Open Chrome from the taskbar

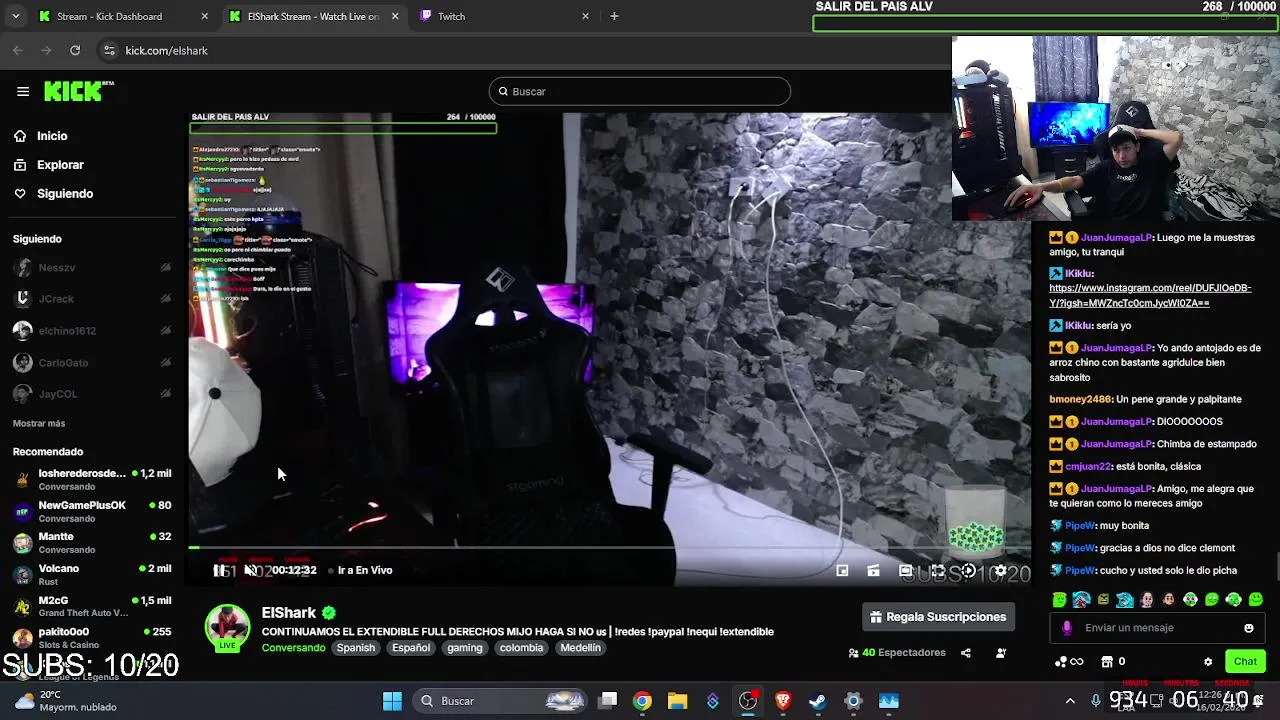pos(642,701)
